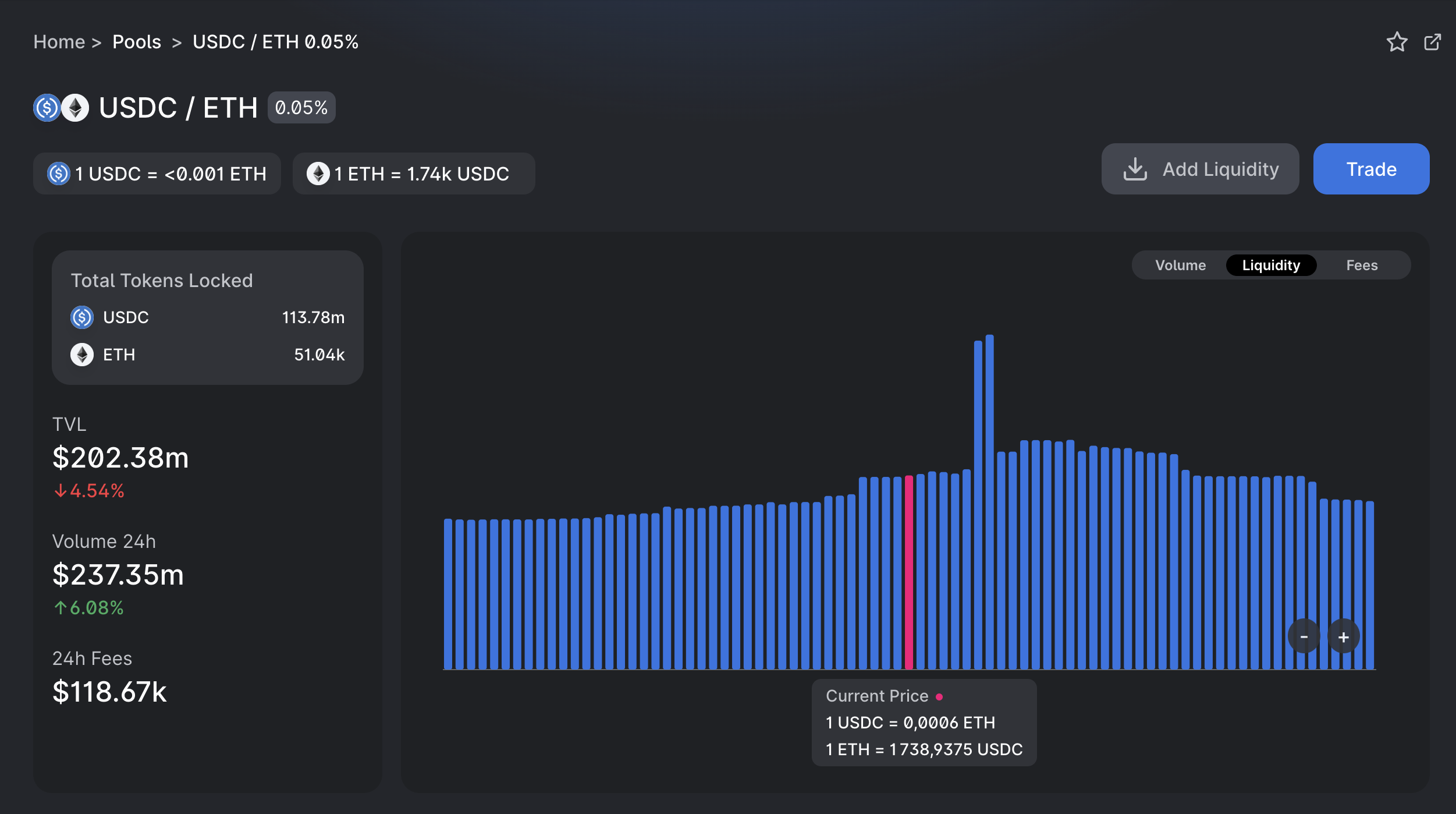Viewport: 1456px width, 814px height.
Task: Click the 1 USDC = <0.001 ETH rate chip
Action: click(157, 174)
